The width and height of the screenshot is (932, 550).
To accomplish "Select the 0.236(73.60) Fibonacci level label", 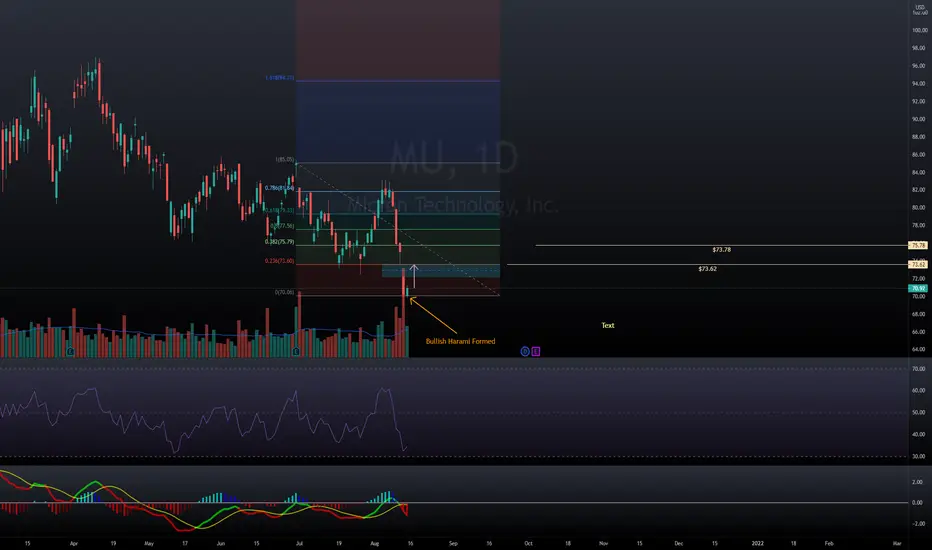I will [x=279, y=261].
